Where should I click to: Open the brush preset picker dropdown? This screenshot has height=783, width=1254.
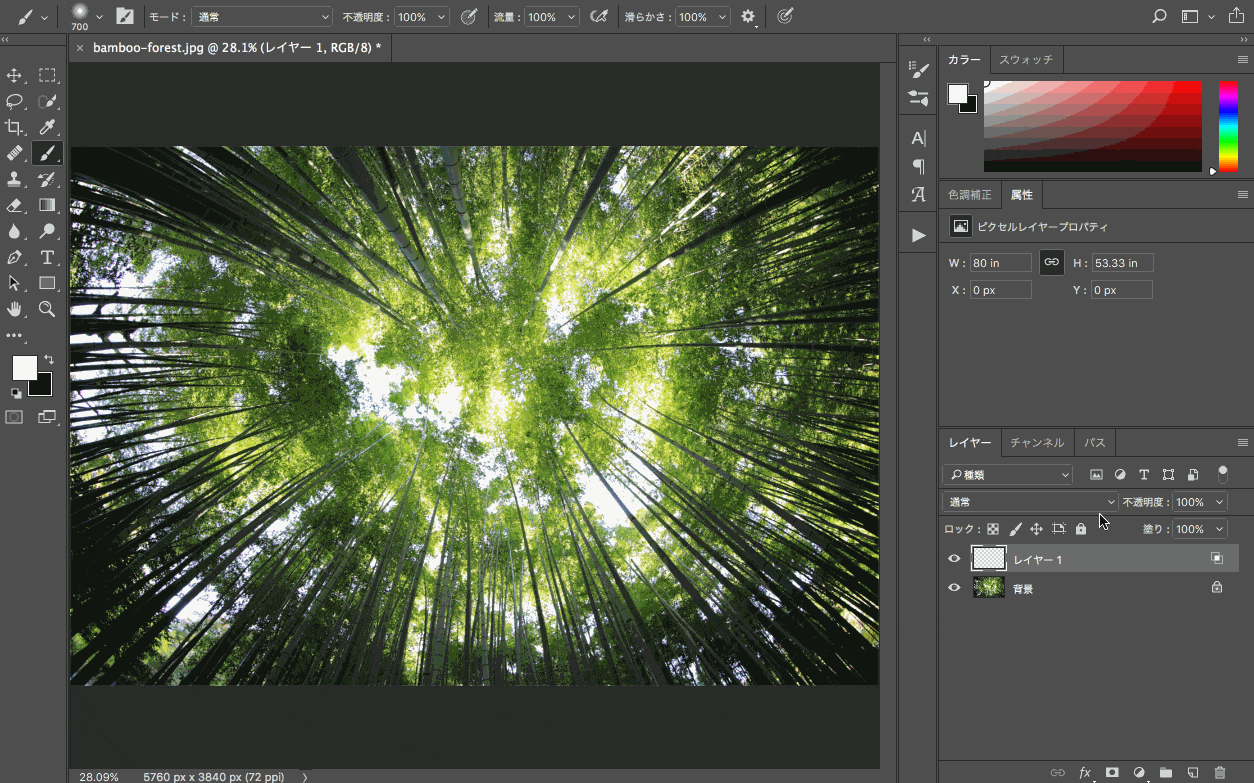tap(99, 17)
